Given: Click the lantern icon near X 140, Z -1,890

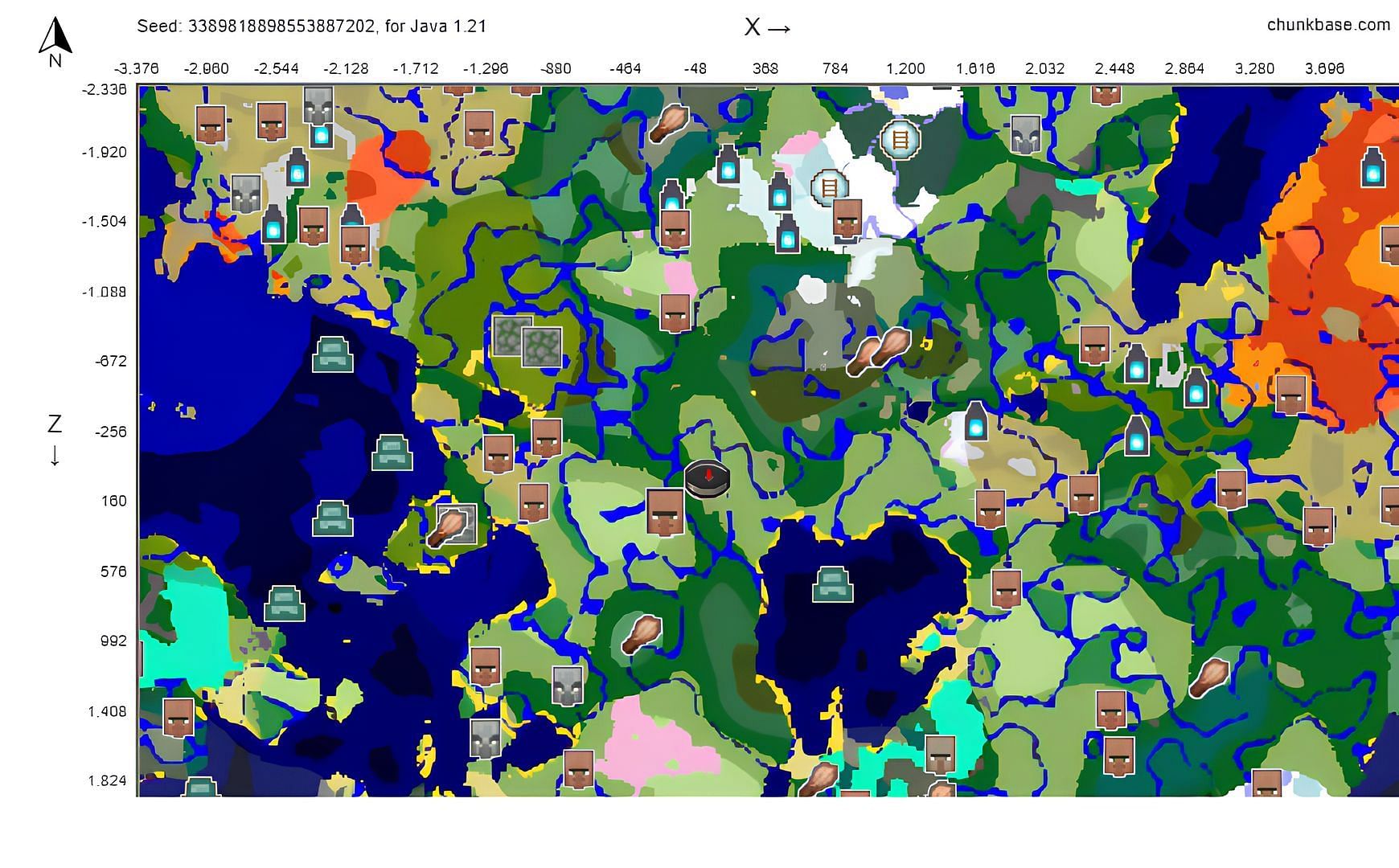Looking at the screenshot, I should [x=728, y=164].
